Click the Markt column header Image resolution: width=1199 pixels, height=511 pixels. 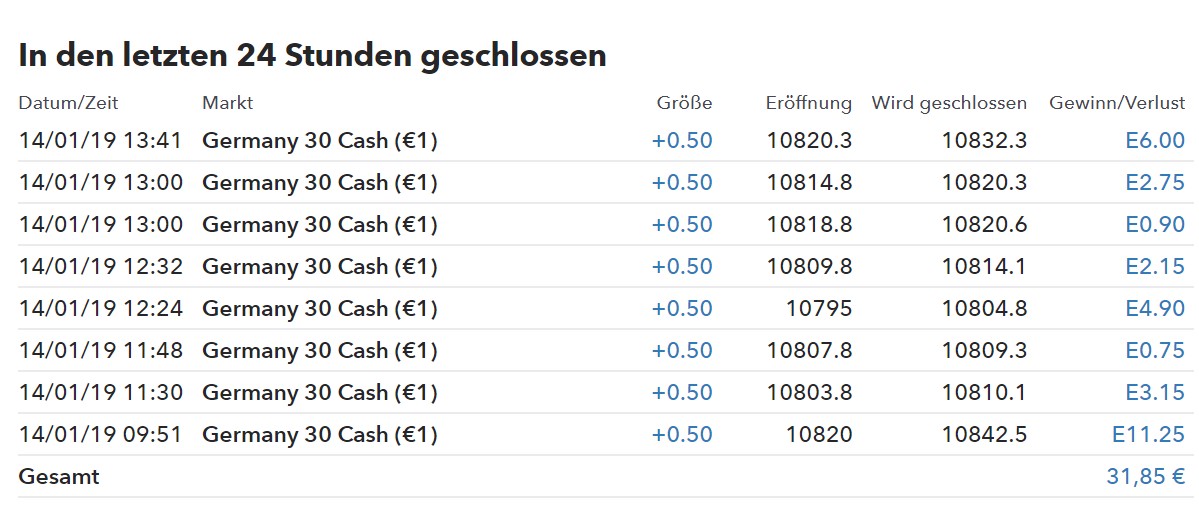coord(227,103)
